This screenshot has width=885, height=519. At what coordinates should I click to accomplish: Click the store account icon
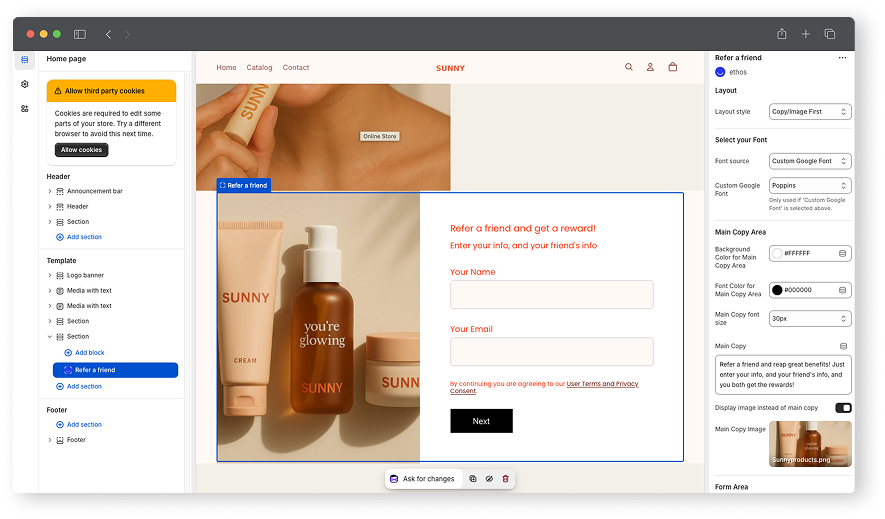pyautogui.click(x=650, y=67)
